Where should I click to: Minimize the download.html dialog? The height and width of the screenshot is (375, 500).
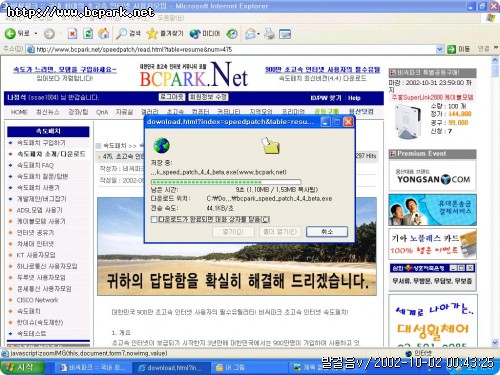(325, 122)
